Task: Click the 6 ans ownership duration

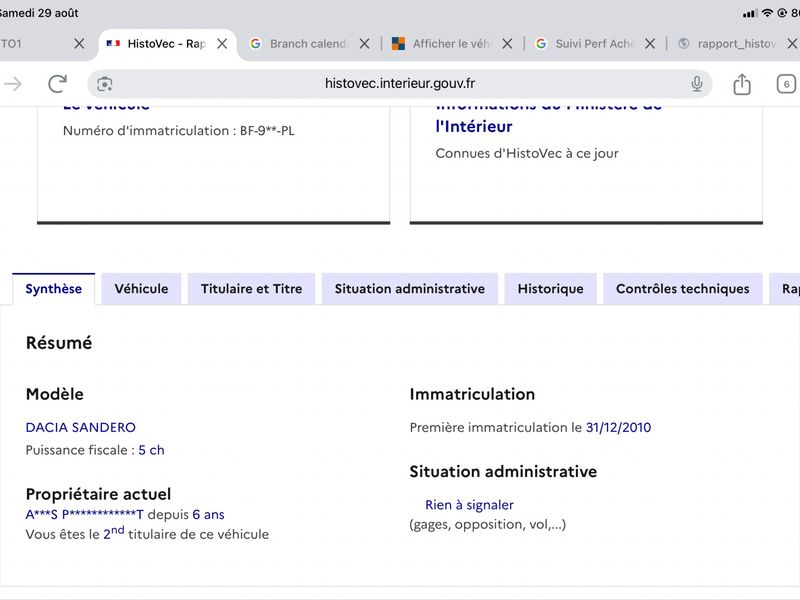Action: coord(208,514)
